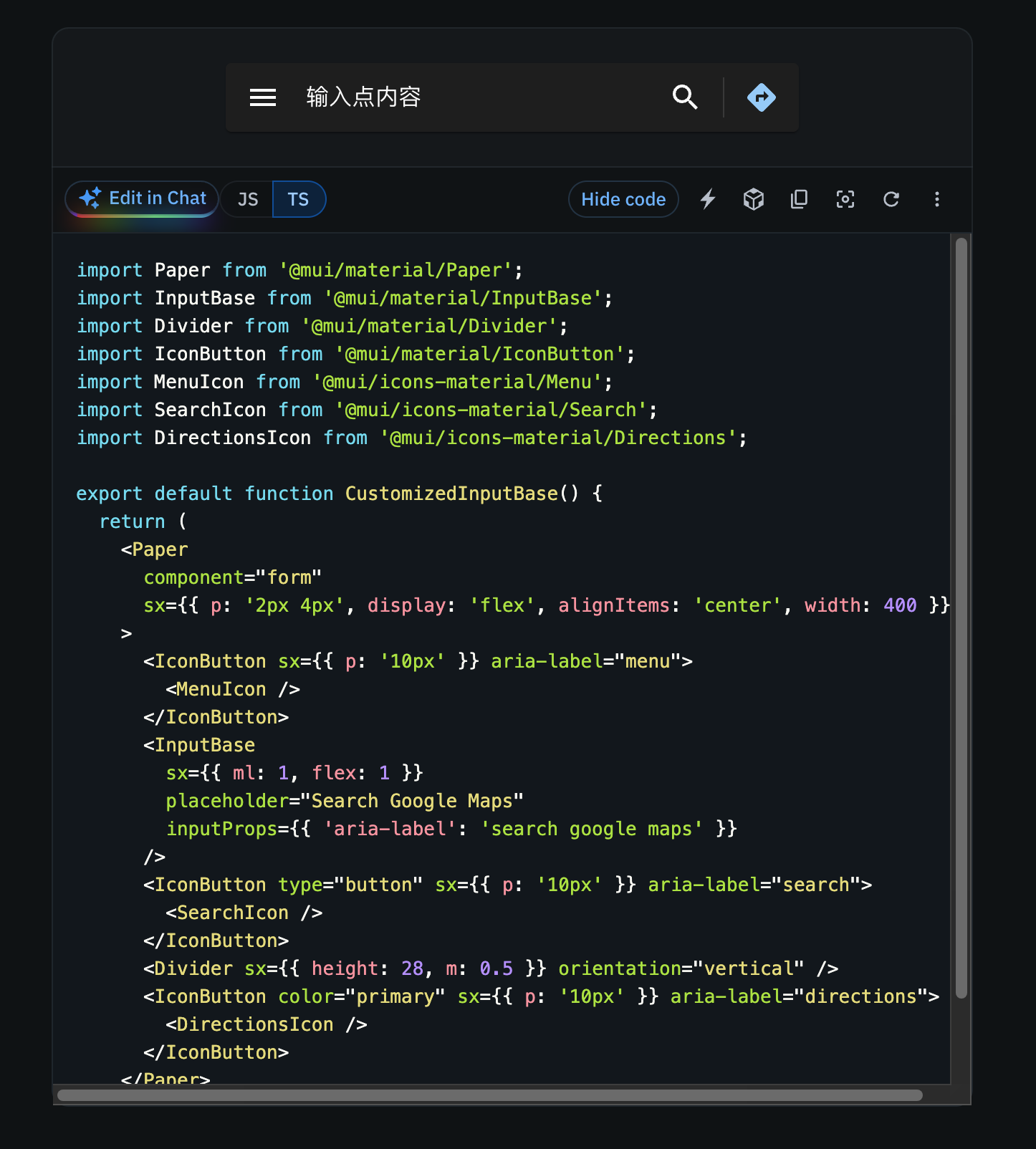Switch code to JS
Viewport: 1036px width, 1149px height.
[x=247, y=199]
